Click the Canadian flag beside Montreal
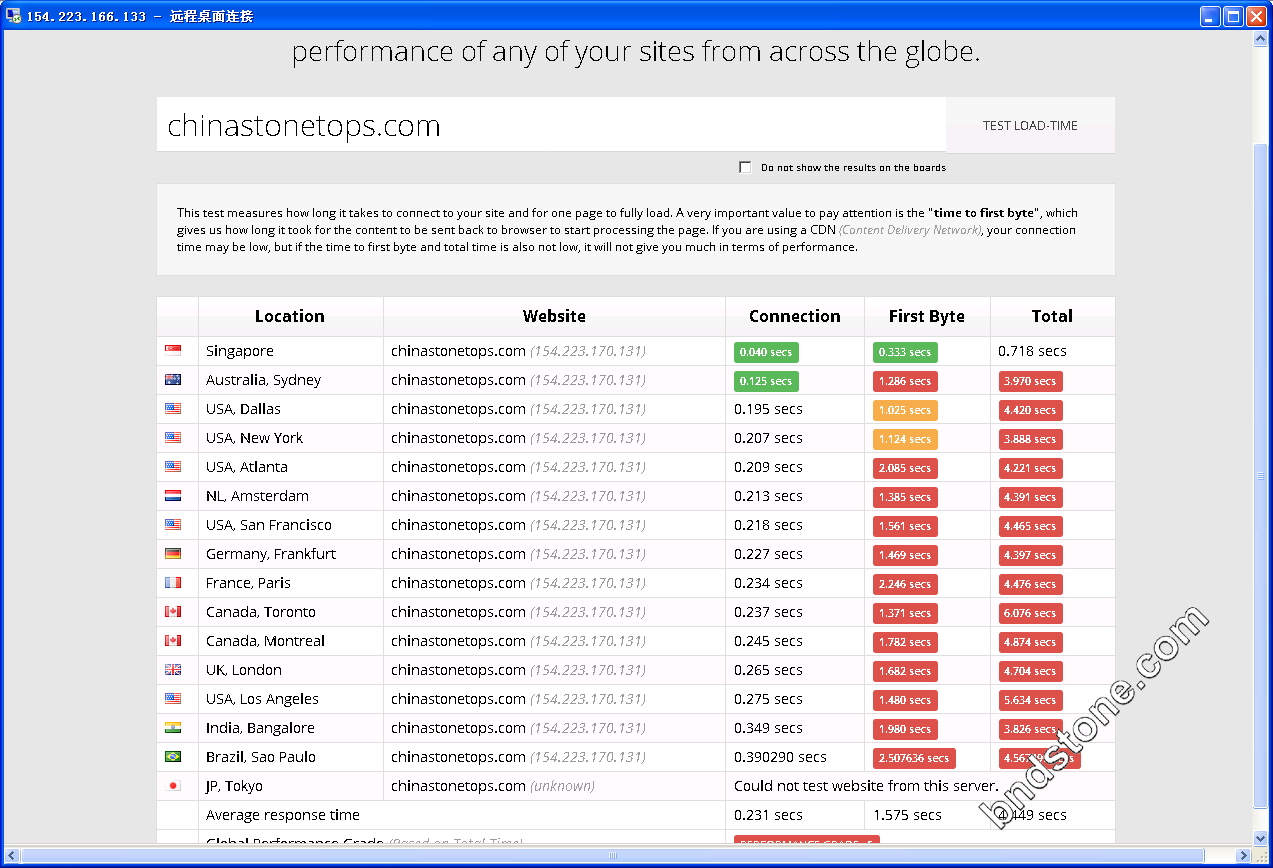Viewport: 1273px width, 868px height. click(x=173, y=641)
